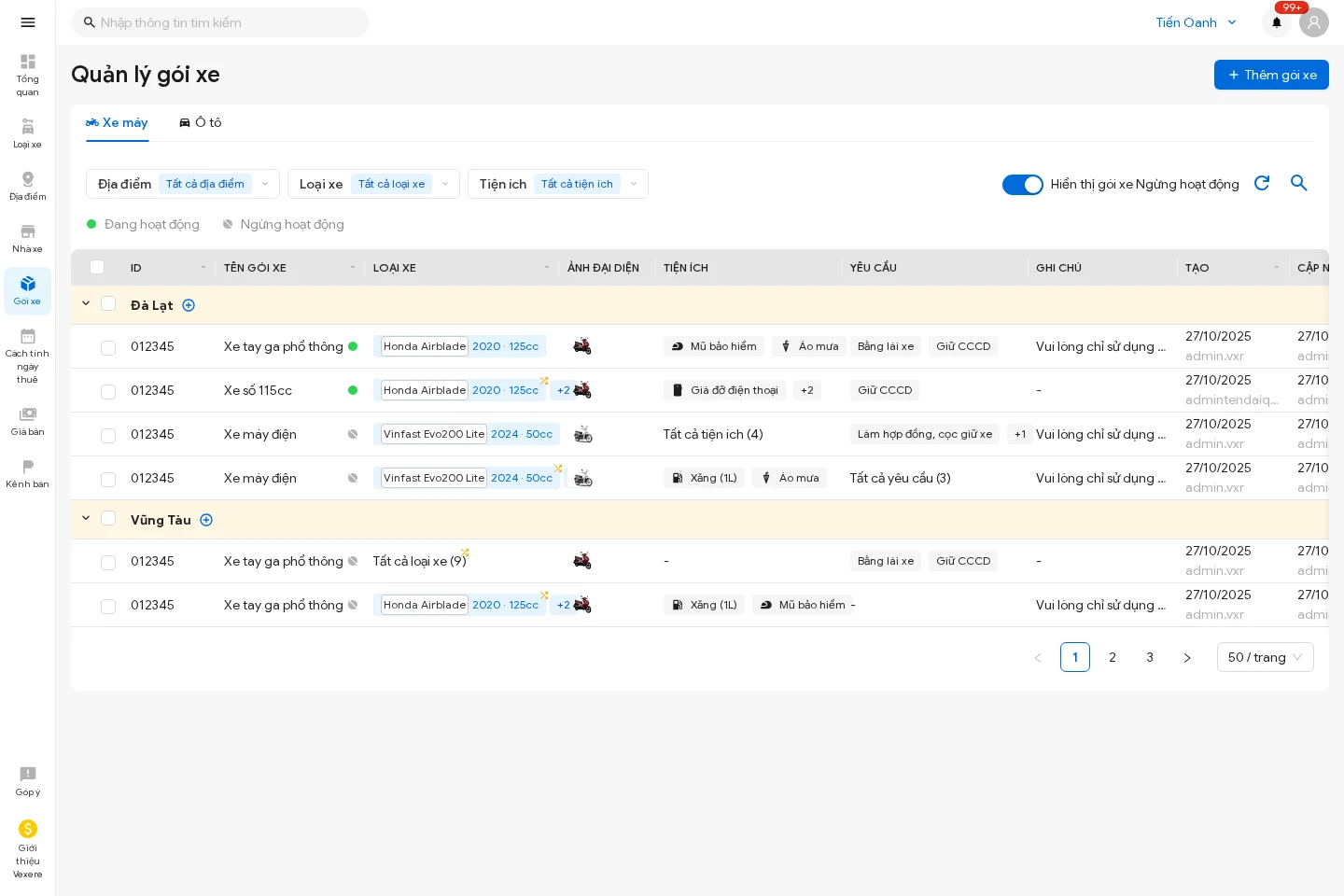Go to Loại xe sidebar icon
Image resolution: width=1344 pixels, height=896 pixels.
click(x=28, y=133)
